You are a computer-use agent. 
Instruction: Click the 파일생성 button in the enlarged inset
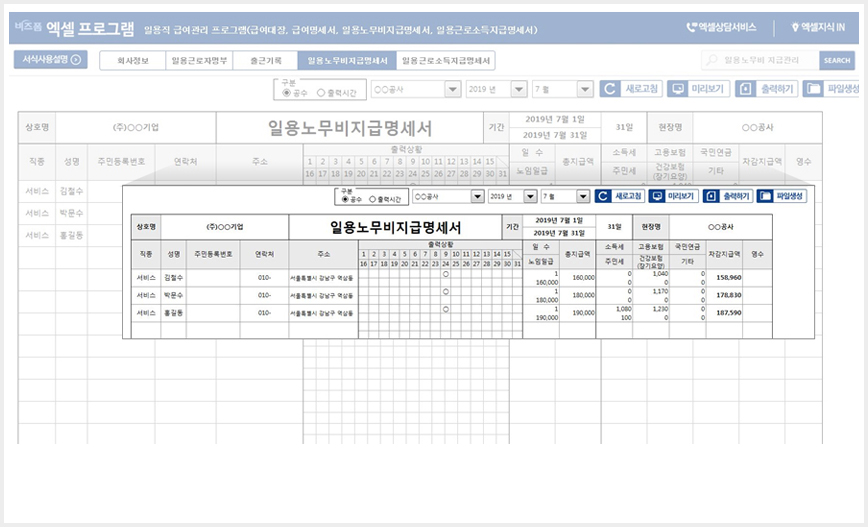point(782,196)
